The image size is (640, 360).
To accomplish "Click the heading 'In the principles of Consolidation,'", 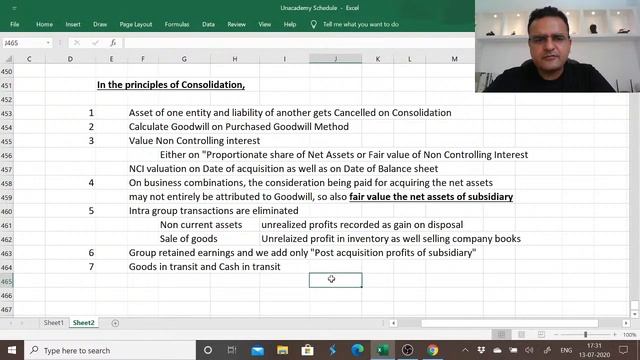I will tap(171, 85).
